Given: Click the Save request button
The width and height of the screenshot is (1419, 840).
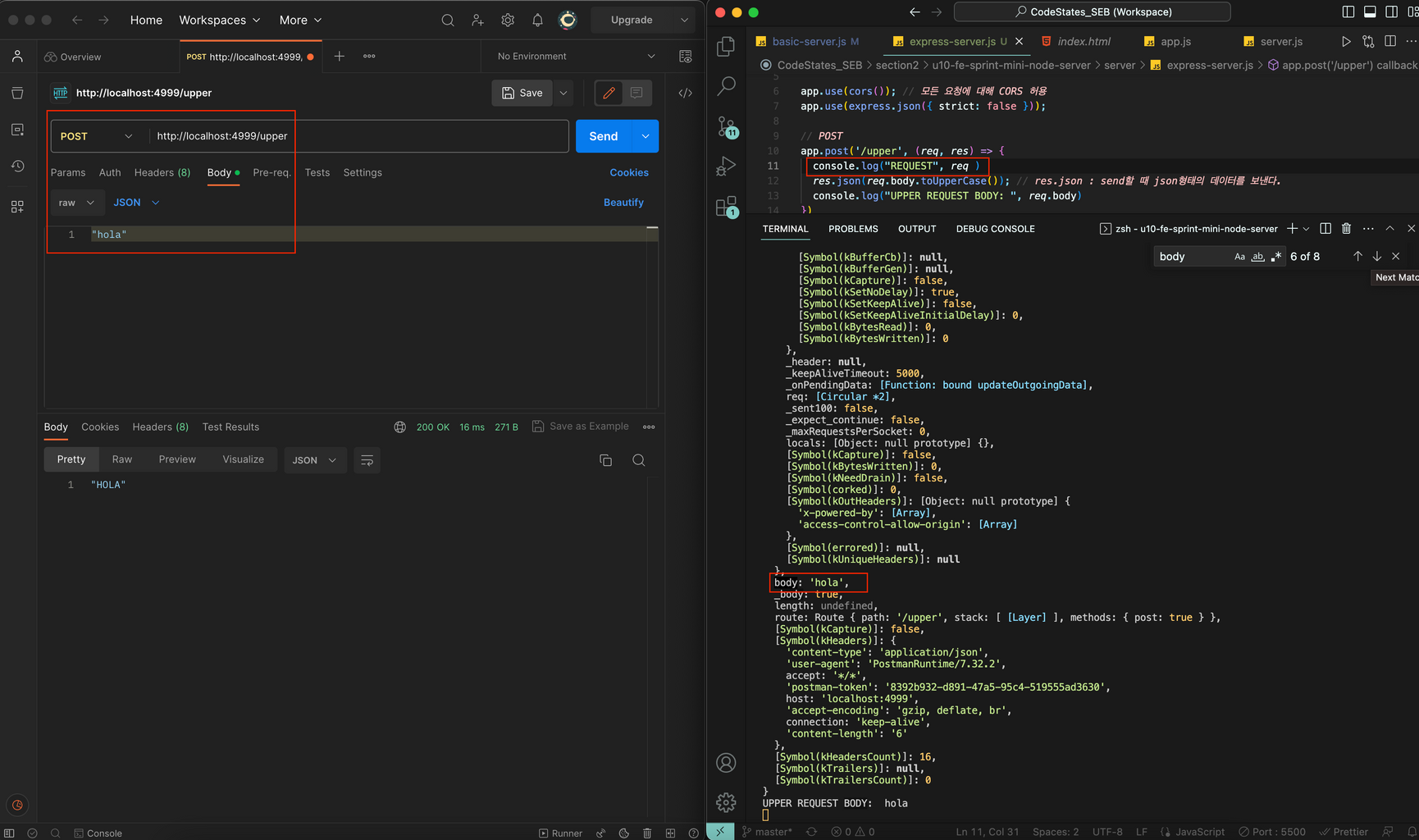Looking at the screenshot, I should tap(522, 93).
